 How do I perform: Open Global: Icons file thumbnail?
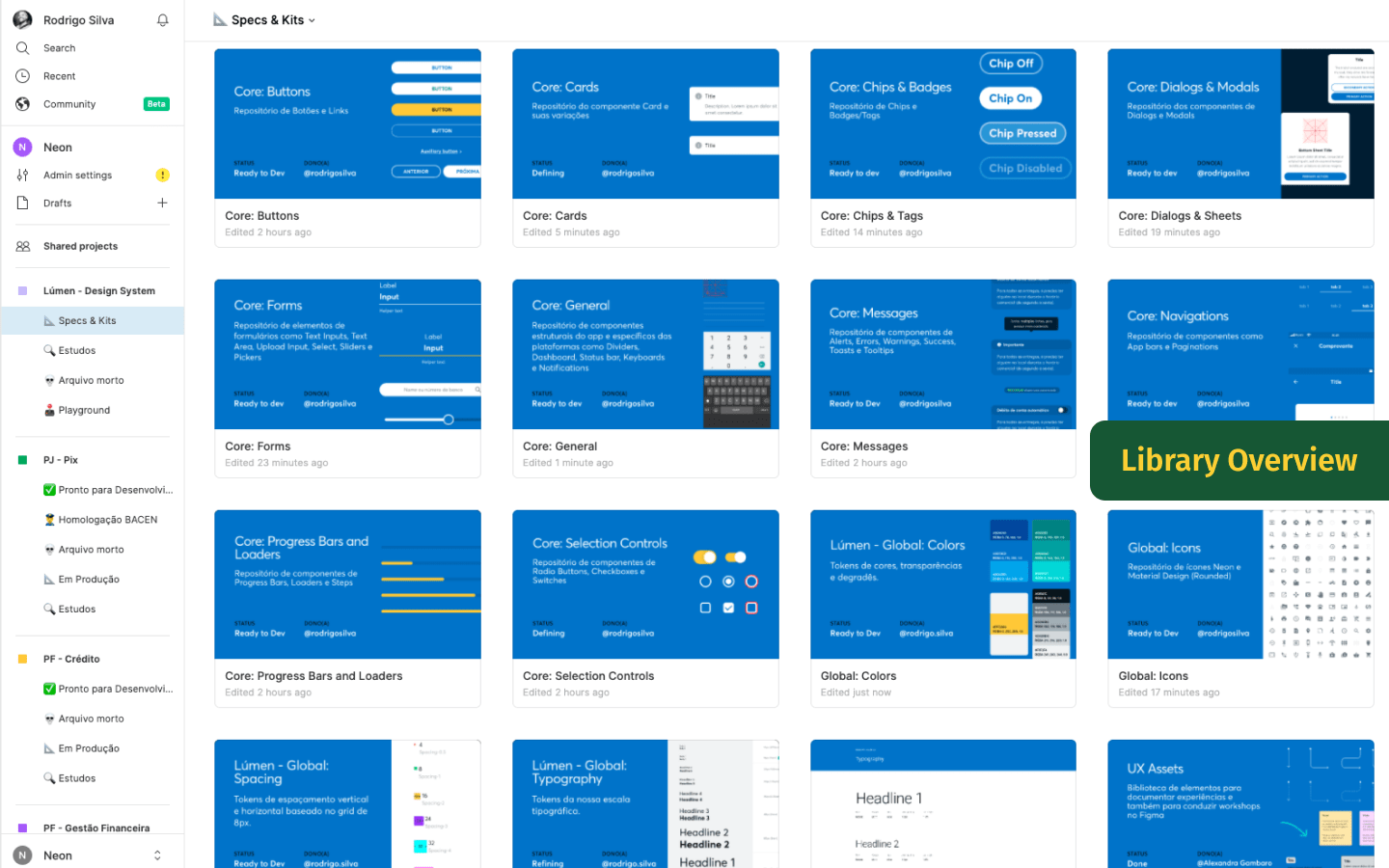click(x=1240, y=584)
